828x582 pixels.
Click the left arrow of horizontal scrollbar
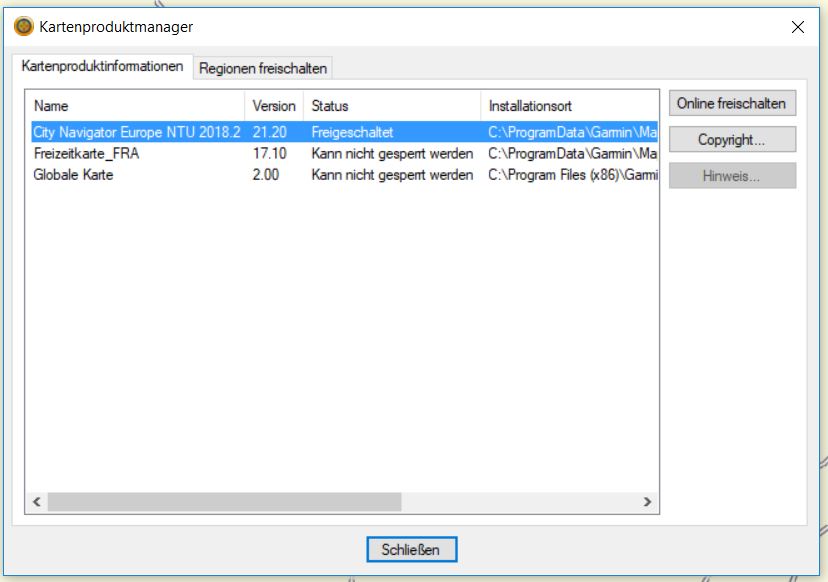coord(37,502)
